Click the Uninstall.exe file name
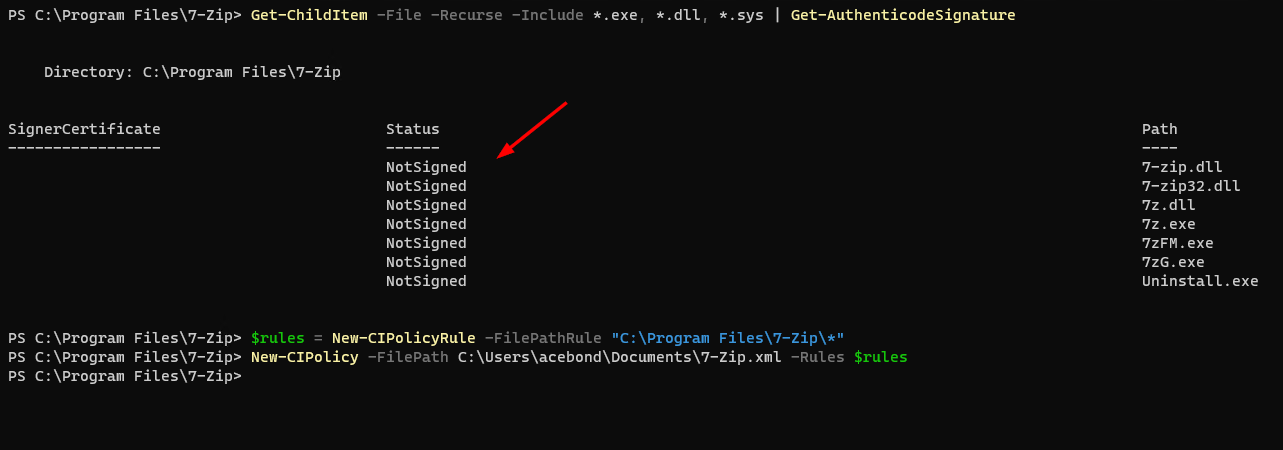The height and width of the screenshot is (450, 1283). click(1200, 281)
